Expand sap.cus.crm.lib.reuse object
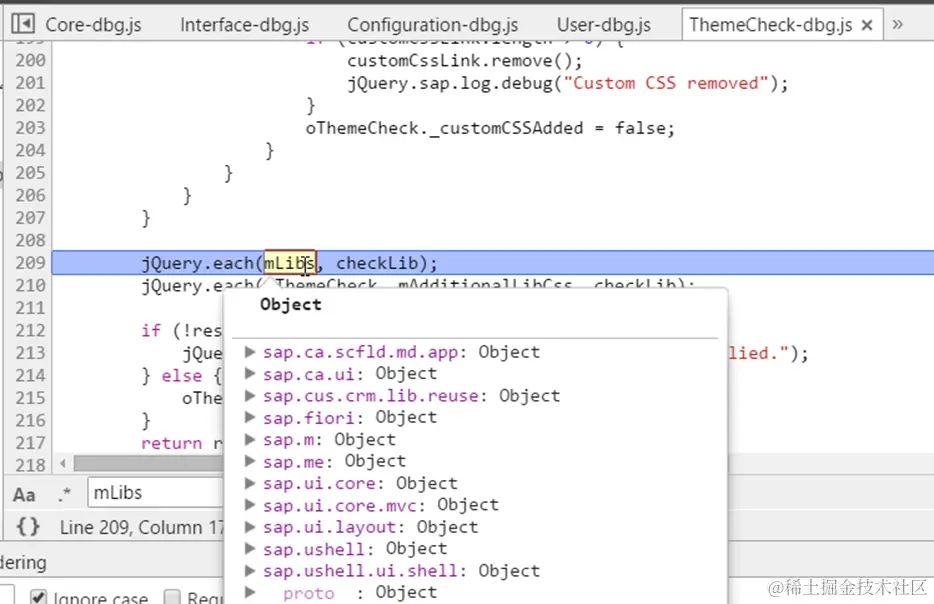The width and height of the screenshot is (934, 604). pos(250,396)
